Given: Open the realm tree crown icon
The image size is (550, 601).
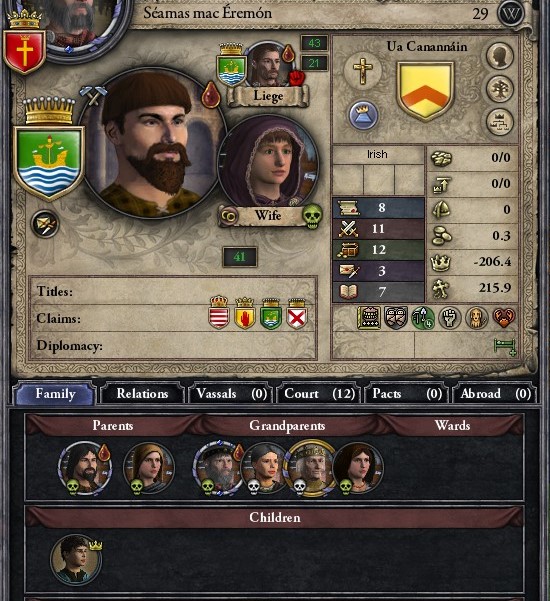Looking at the screenshot, I should point(500,122).
